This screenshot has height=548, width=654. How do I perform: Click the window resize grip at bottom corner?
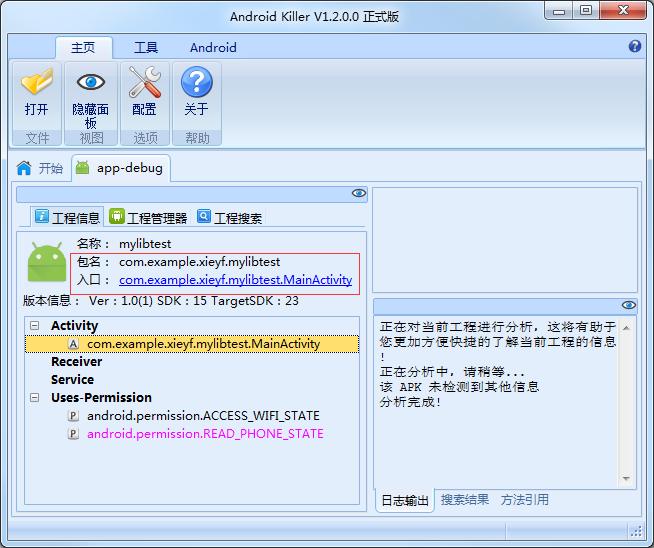point(636,531)
